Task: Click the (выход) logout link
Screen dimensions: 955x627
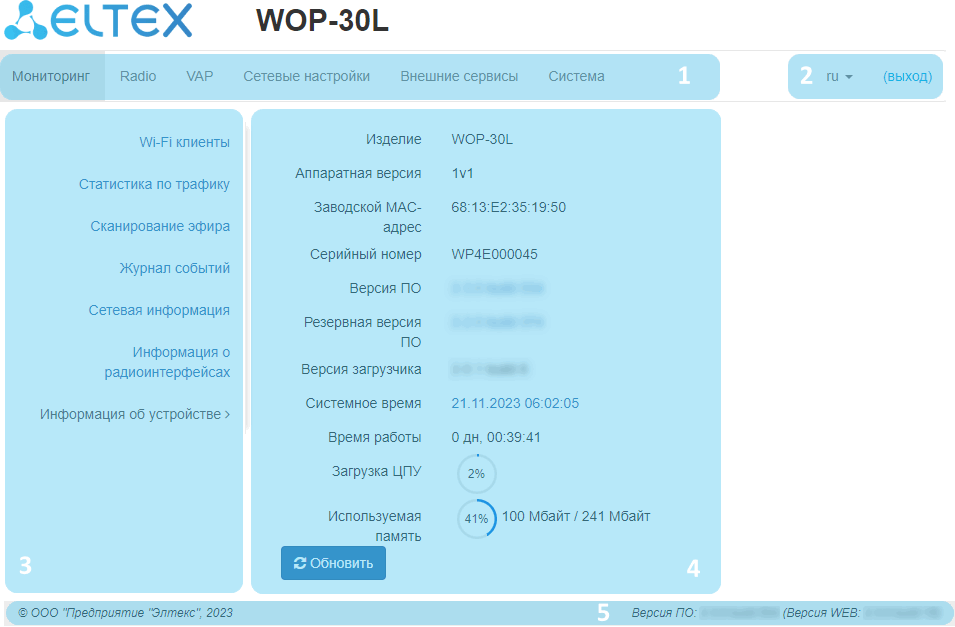Action: (x=907, y=77)
